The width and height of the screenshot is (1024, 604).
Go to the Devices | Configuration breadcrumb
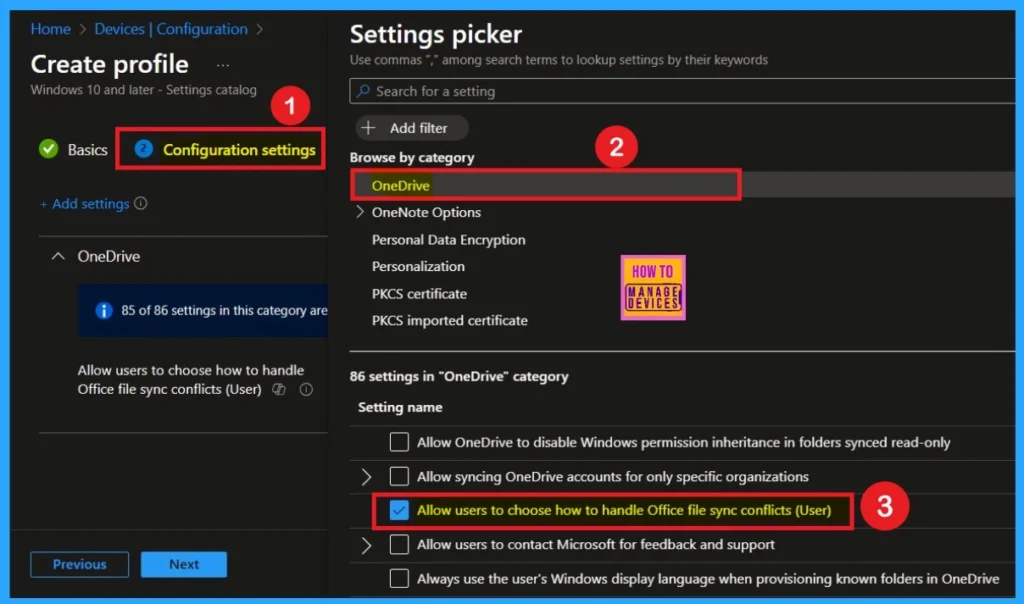[x=170, y=29]
